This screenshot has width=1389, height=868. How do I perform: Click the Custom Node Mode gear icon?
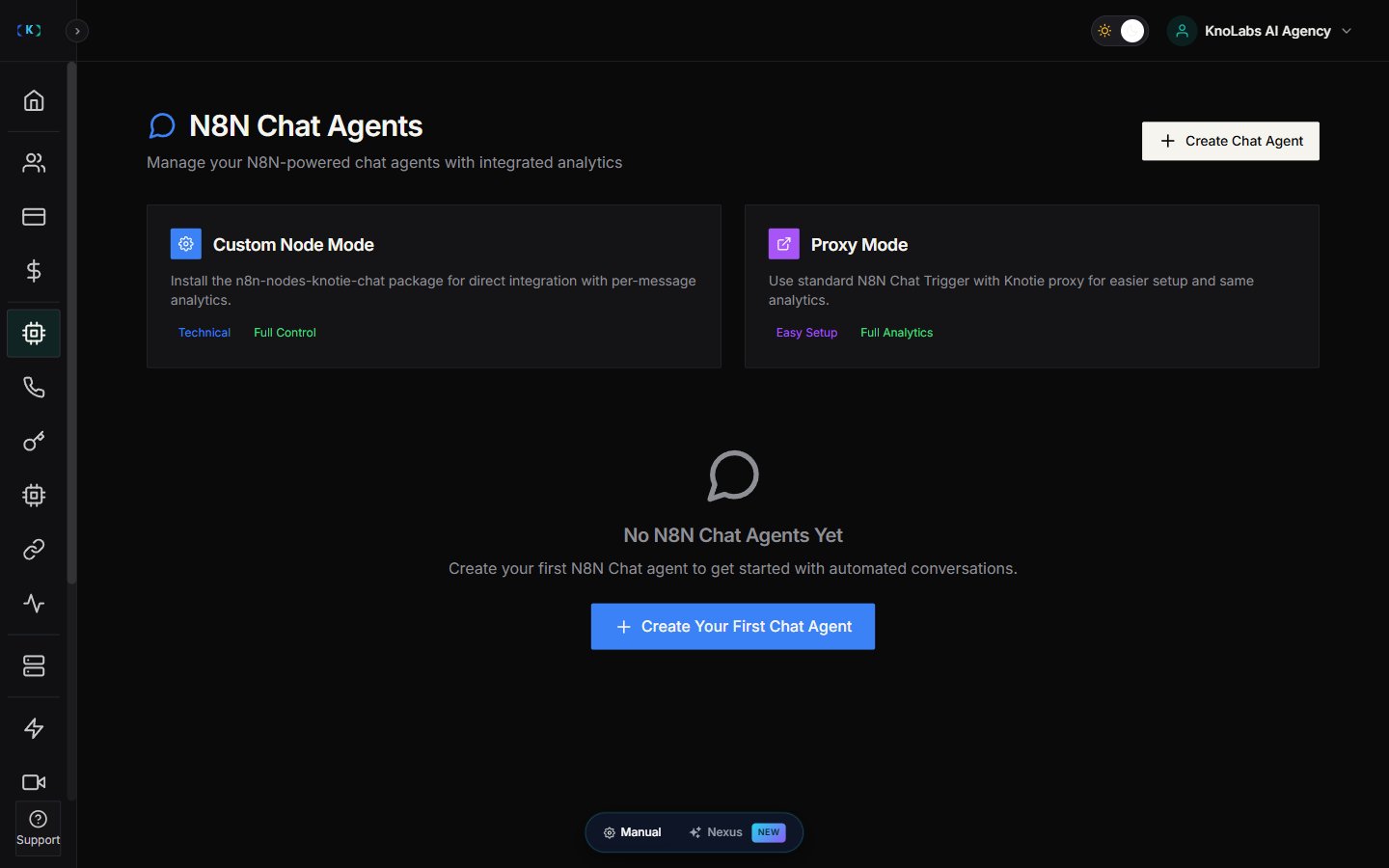point(186,244)
